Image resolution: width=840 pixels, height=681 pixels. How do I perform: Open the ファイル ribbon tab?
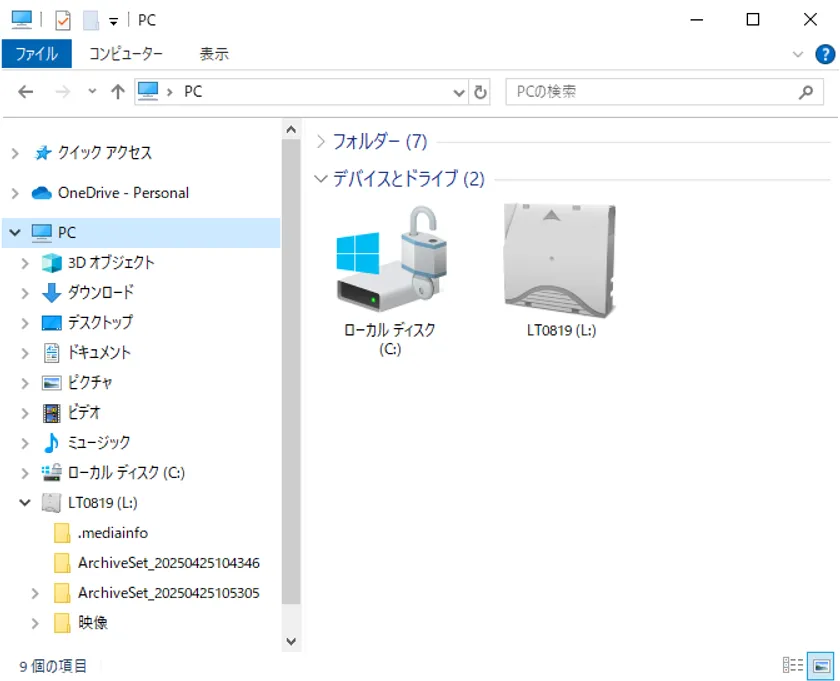click(36, 54)
